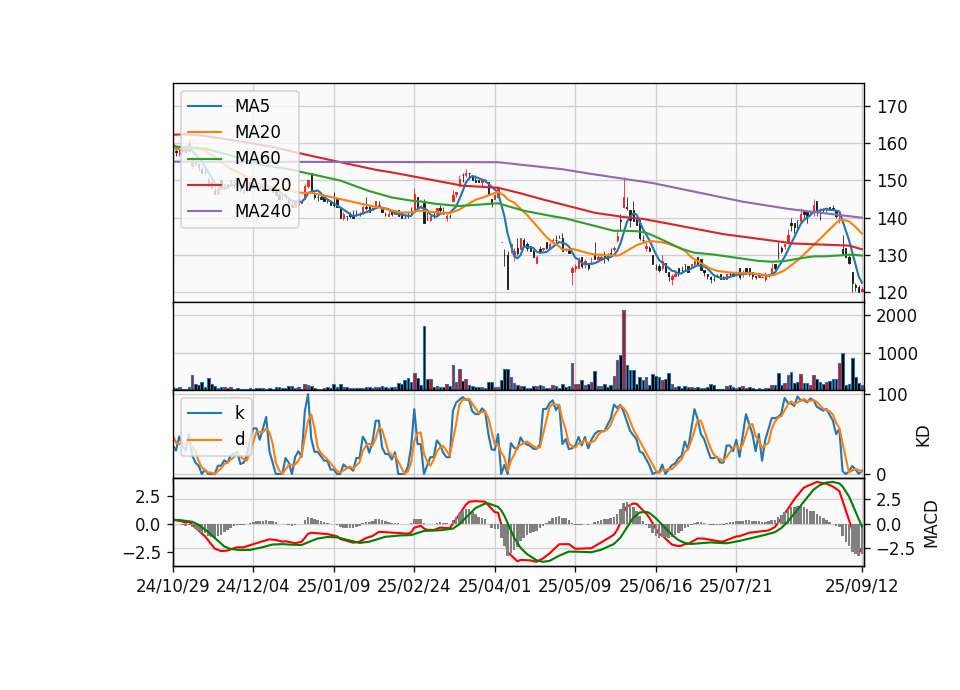Click the 160 price axis tick label
Viewport: 960px width, 690px height.
(892, 144)
